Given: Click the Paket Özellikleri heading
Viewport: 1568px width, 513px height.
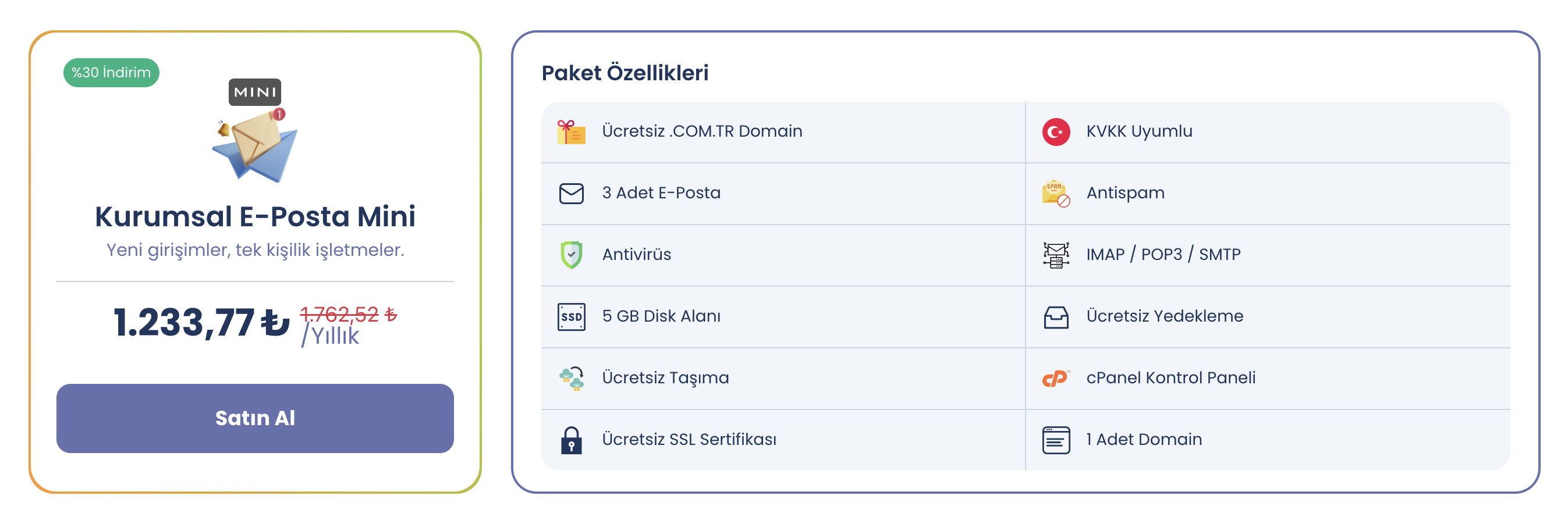Looking at the screenshot, I should pyautogui.click(x=625, y=73).
